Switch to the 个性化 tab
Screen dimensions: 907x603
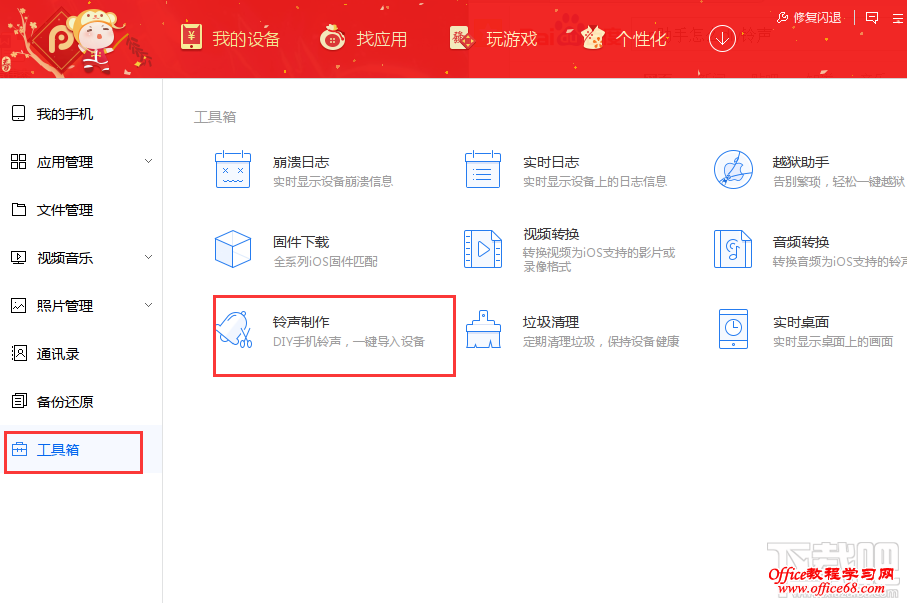[624, 39]
